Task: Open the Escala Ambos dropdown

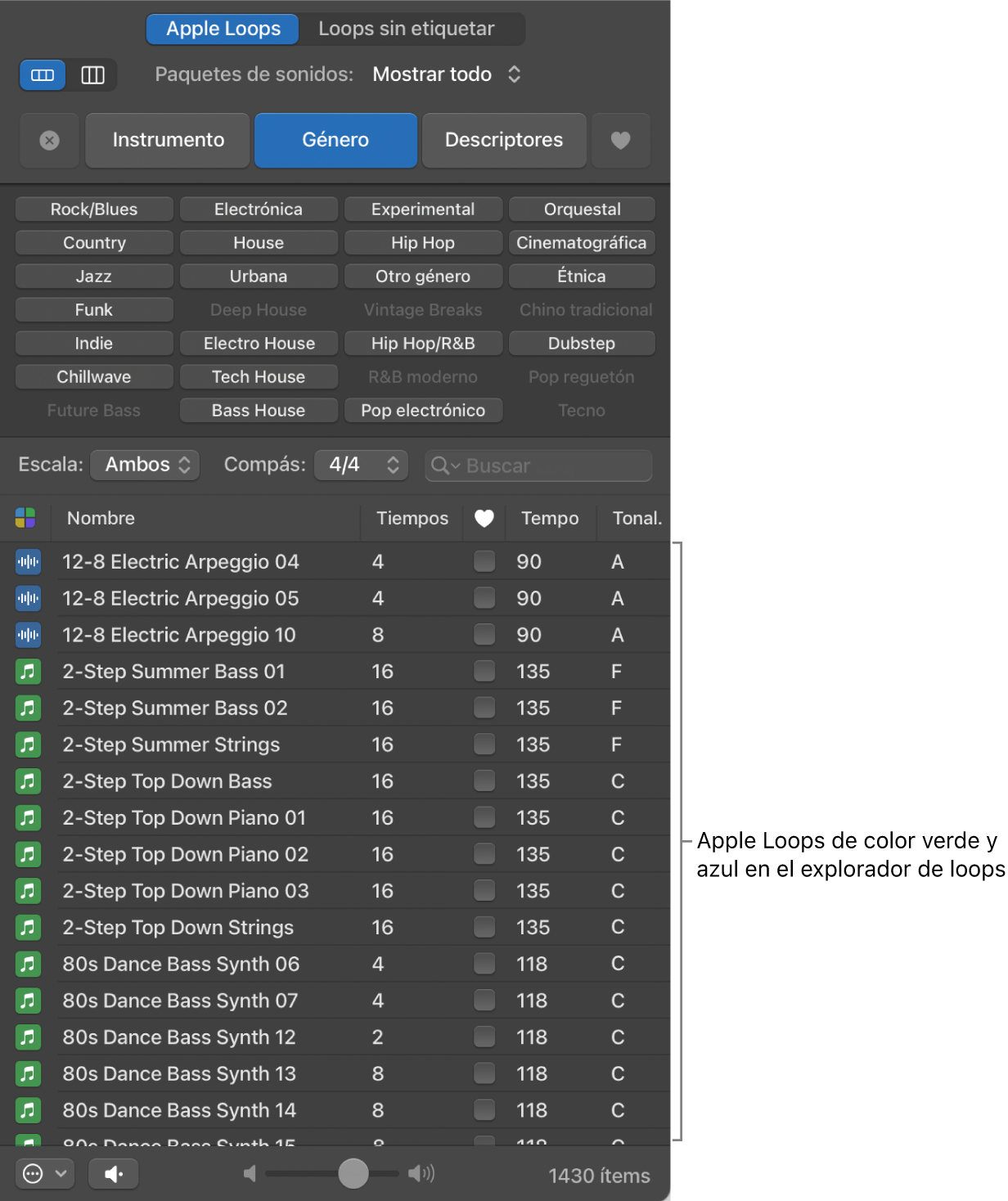Action: [x=146, y=465]
